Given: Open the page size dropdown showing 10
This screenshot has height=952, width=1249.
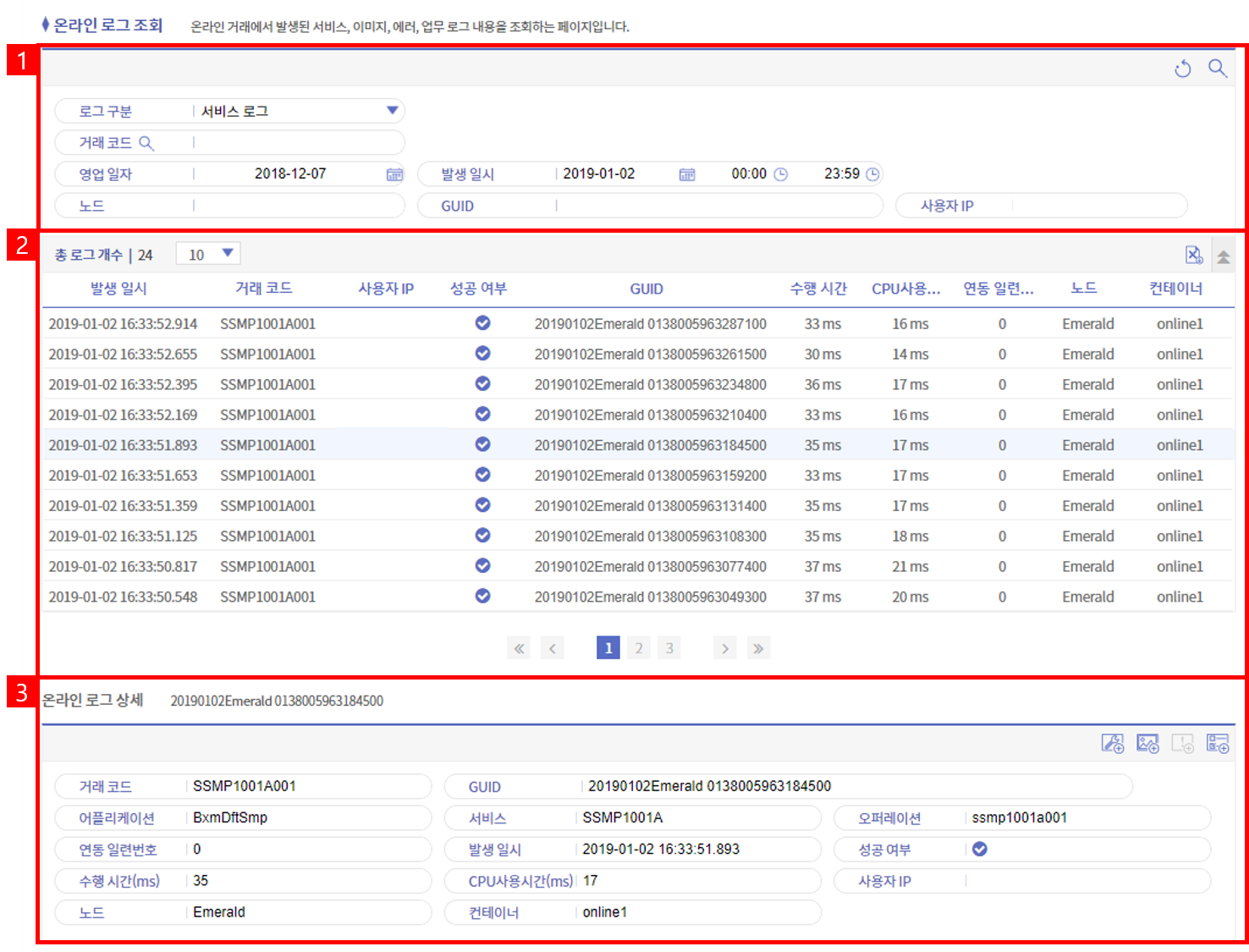Looking at the screenshot, I should click(x=208, y=254).
